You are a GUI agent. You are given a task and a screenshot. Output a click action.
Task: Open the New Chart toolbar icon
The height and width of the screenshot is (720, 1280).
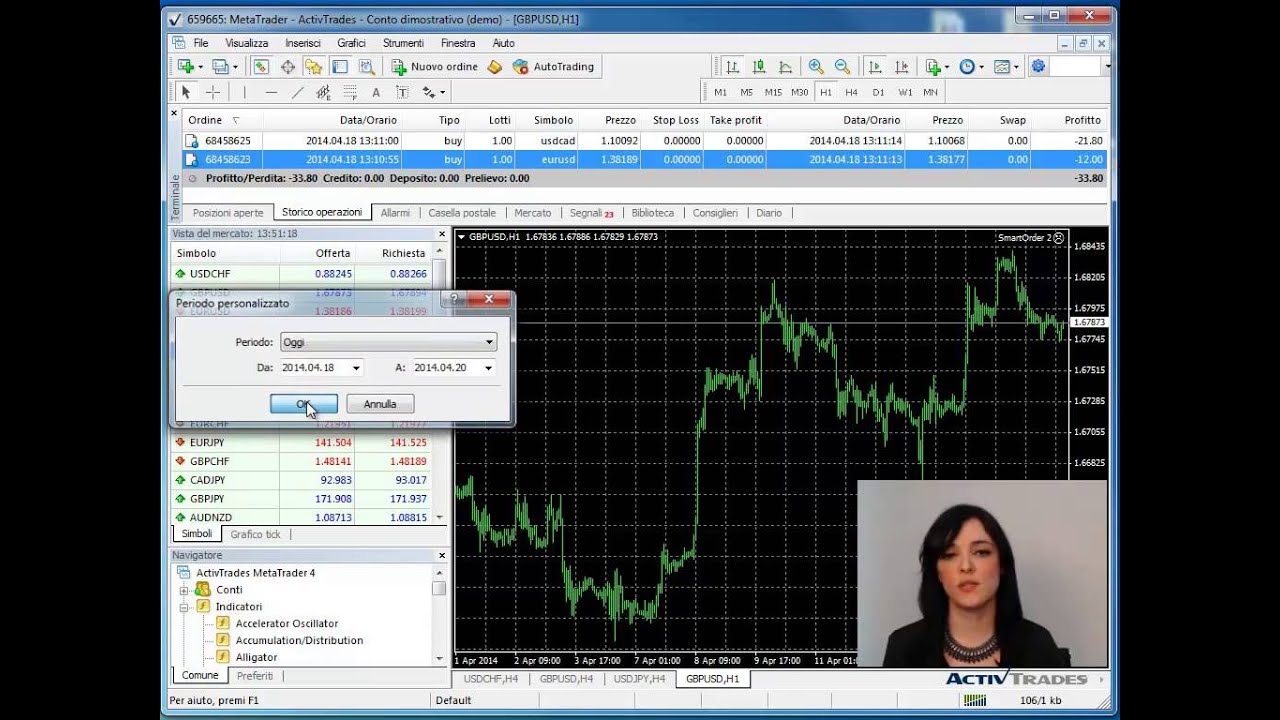pyautogui.click(x=188, y=67)
